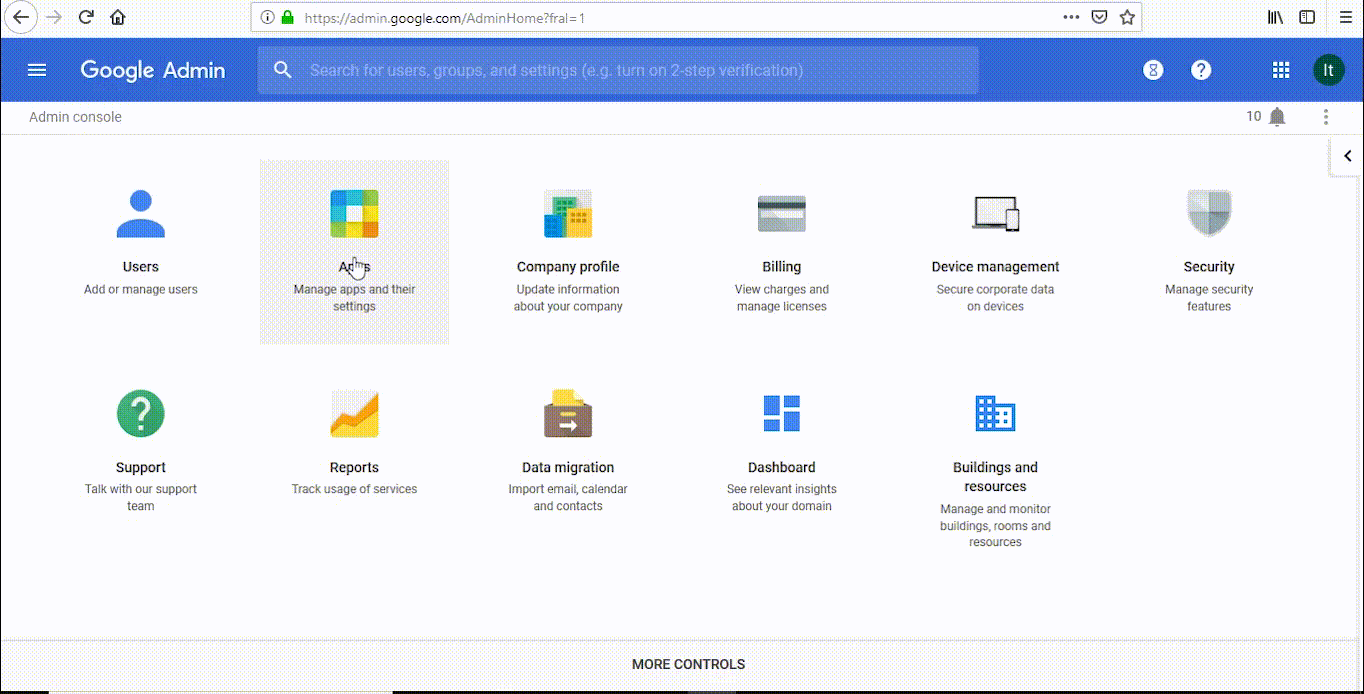Viewport: 1364px width, 694px height.
Task: Expand the collapsed side panel chevron
Action: click(1347, 156)
